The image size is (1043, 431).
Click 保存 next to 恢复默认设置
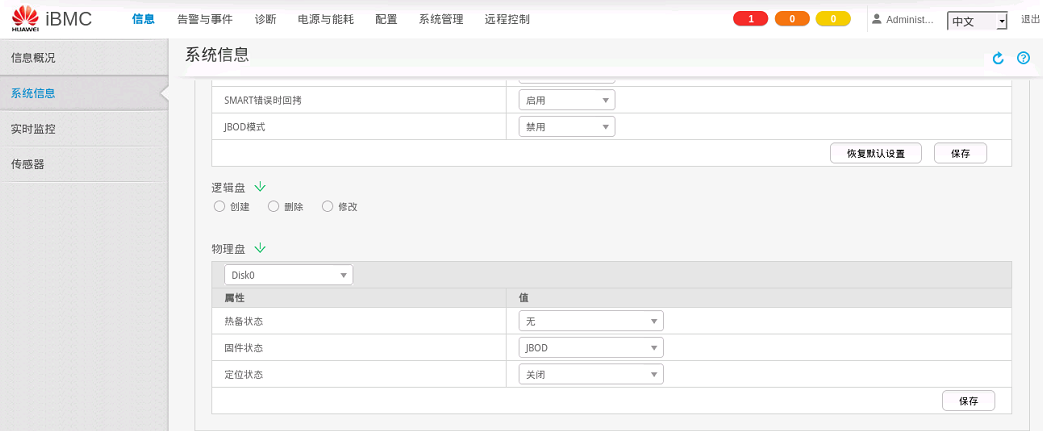click(x=961, y=153)
